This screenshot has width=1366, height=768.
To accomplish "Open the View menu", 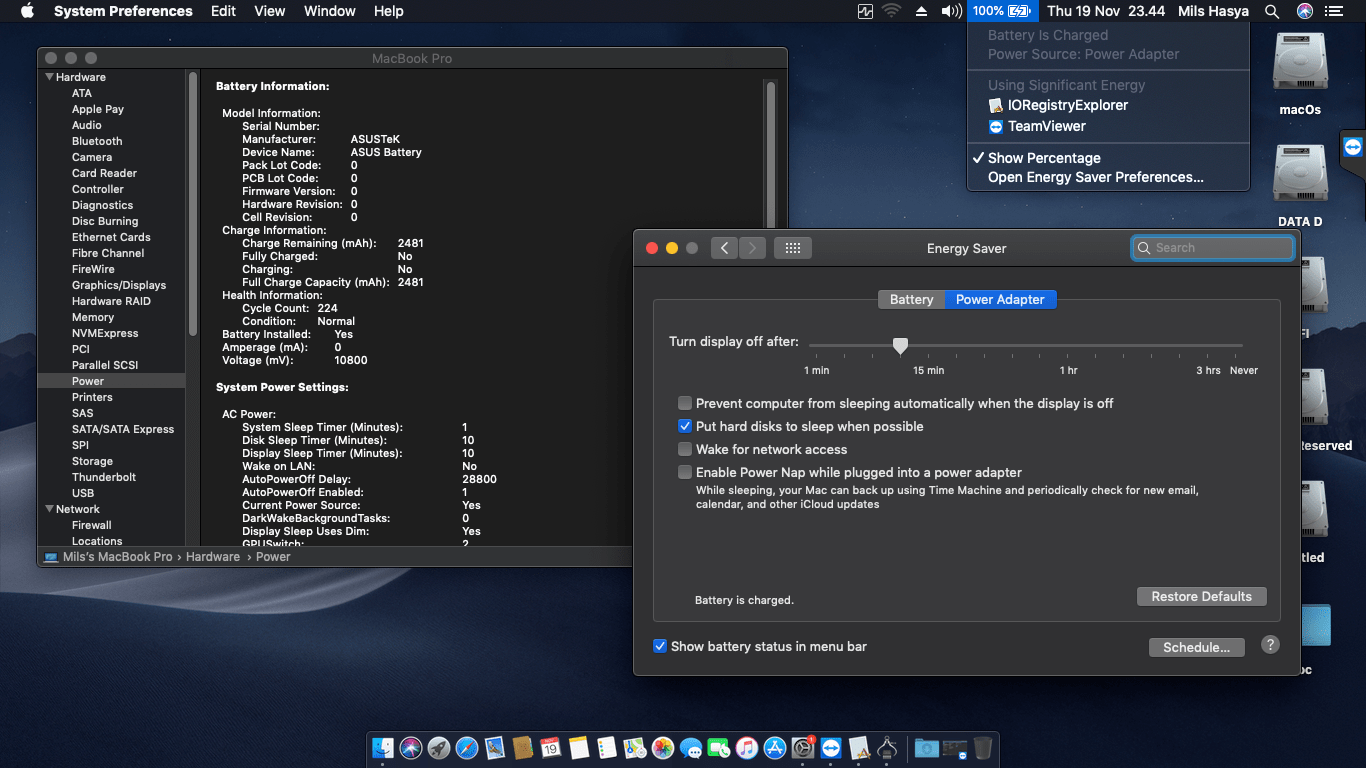I will click(x=269, y=11).
